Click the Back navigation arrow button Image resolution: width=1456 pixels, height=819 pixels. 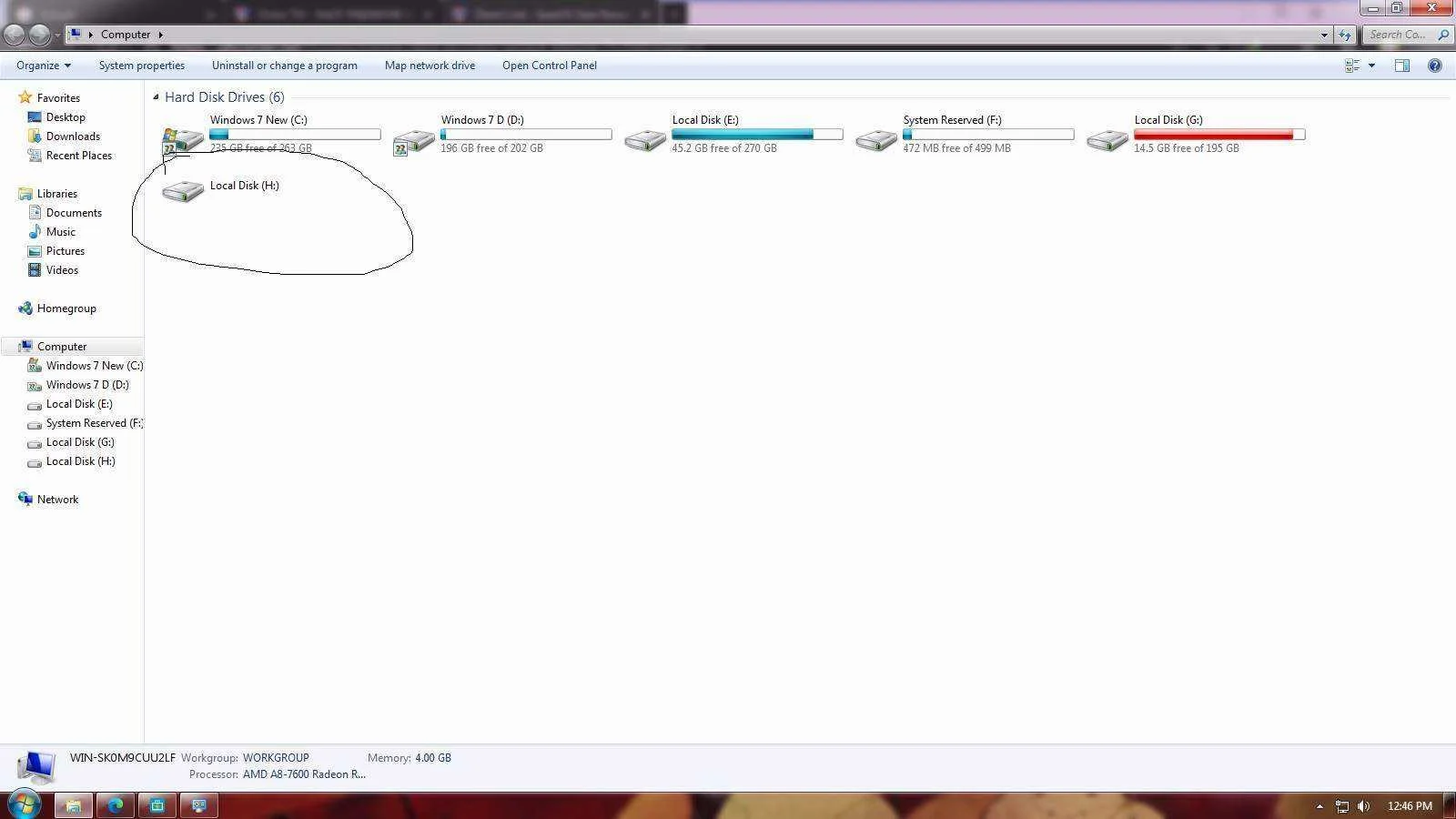tap(14, 35)
